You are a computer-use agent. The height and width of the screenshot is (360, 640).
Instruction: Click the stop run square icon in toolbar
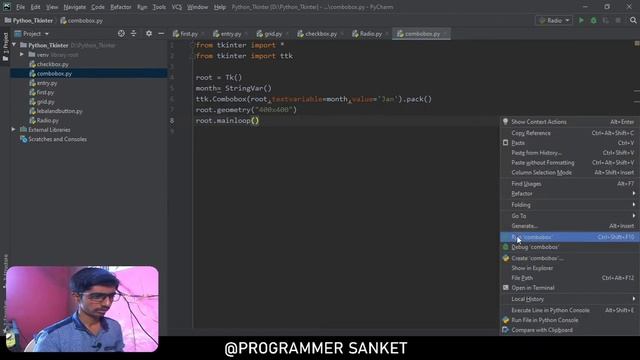(x=618, y=20)
